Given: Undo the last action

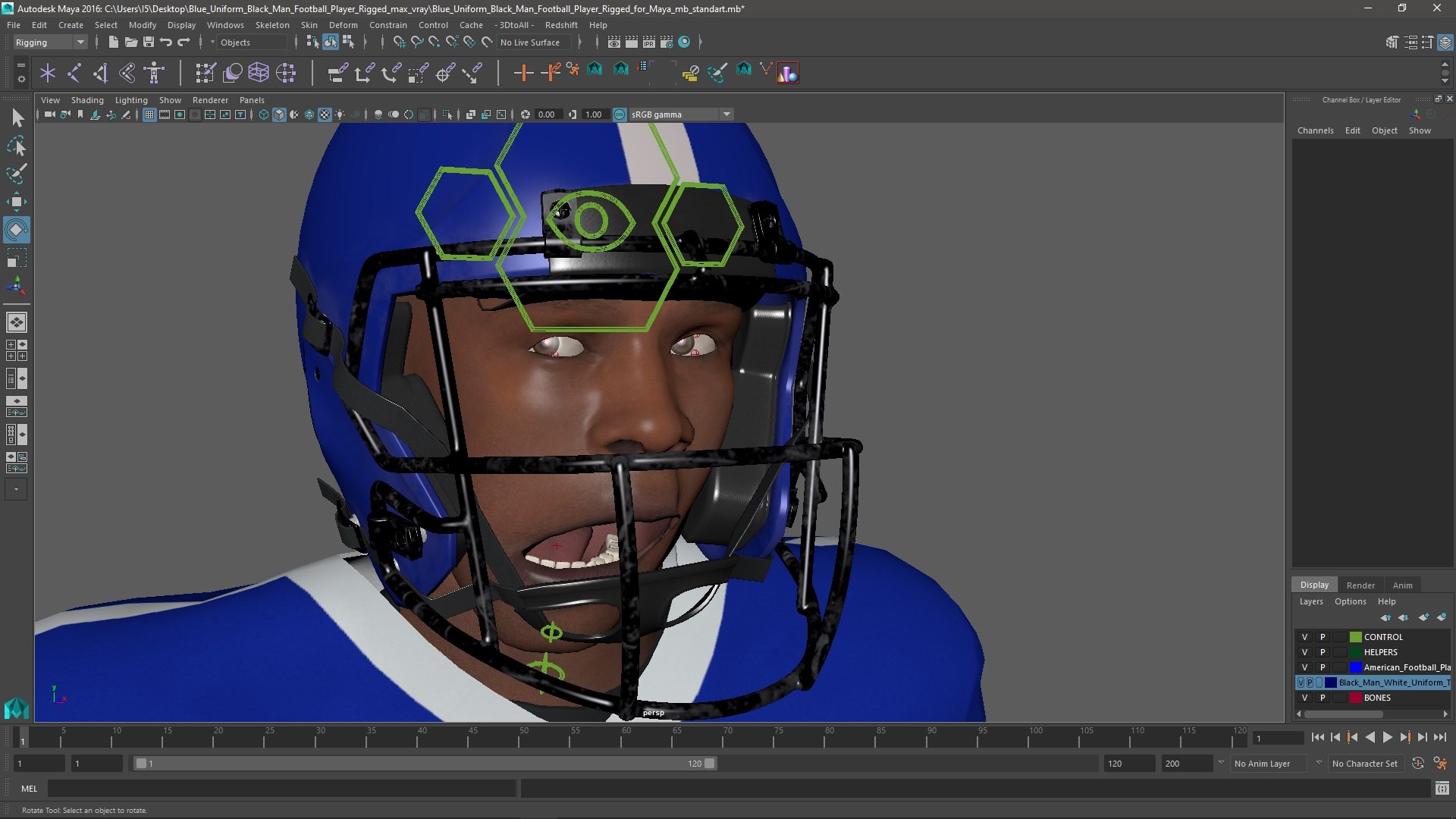Looking at the screenshot, I should [165, 42].
